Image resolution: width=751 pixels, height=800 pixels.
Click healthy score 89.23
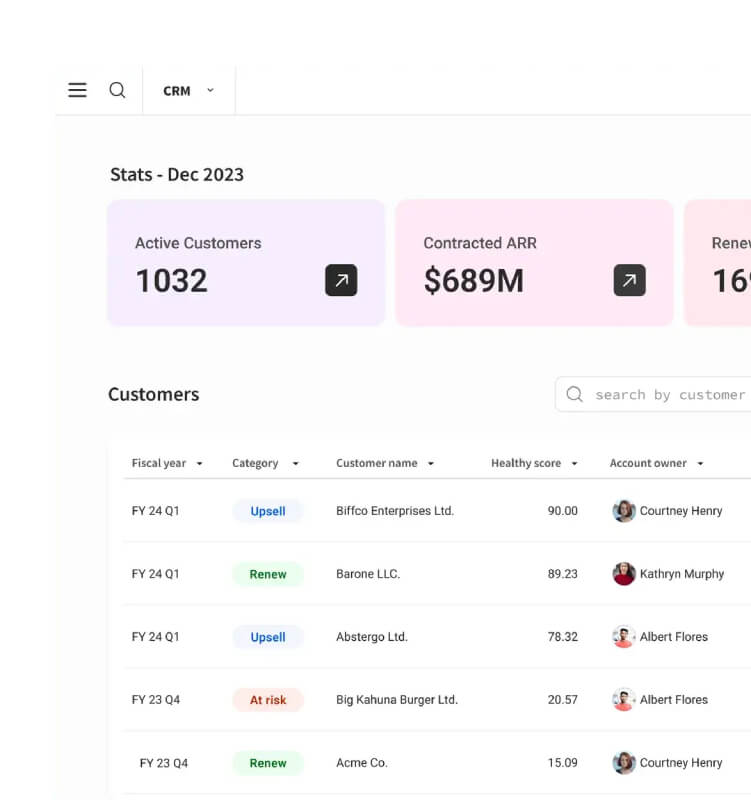click(563, 574)
